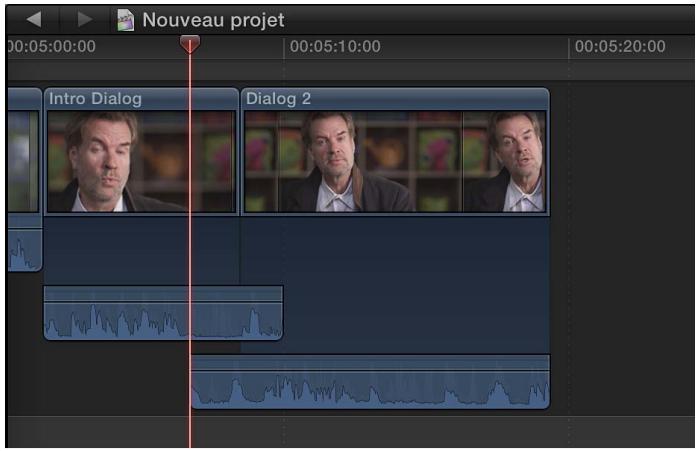
Task: Select the Intro Dialog clip title
Action: pos(95,98)
